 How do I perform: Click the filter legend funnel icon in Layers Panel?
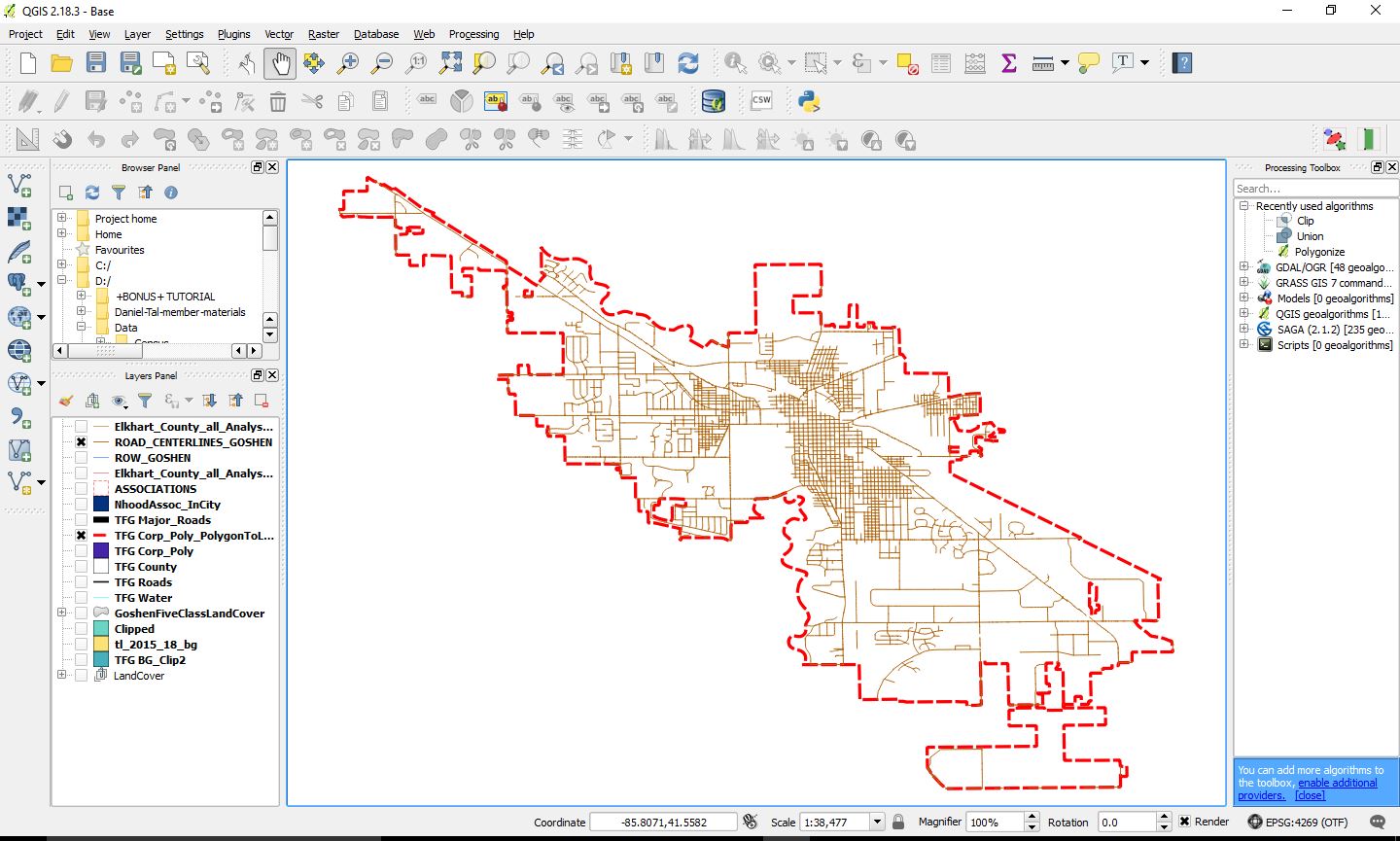[145, 401]
